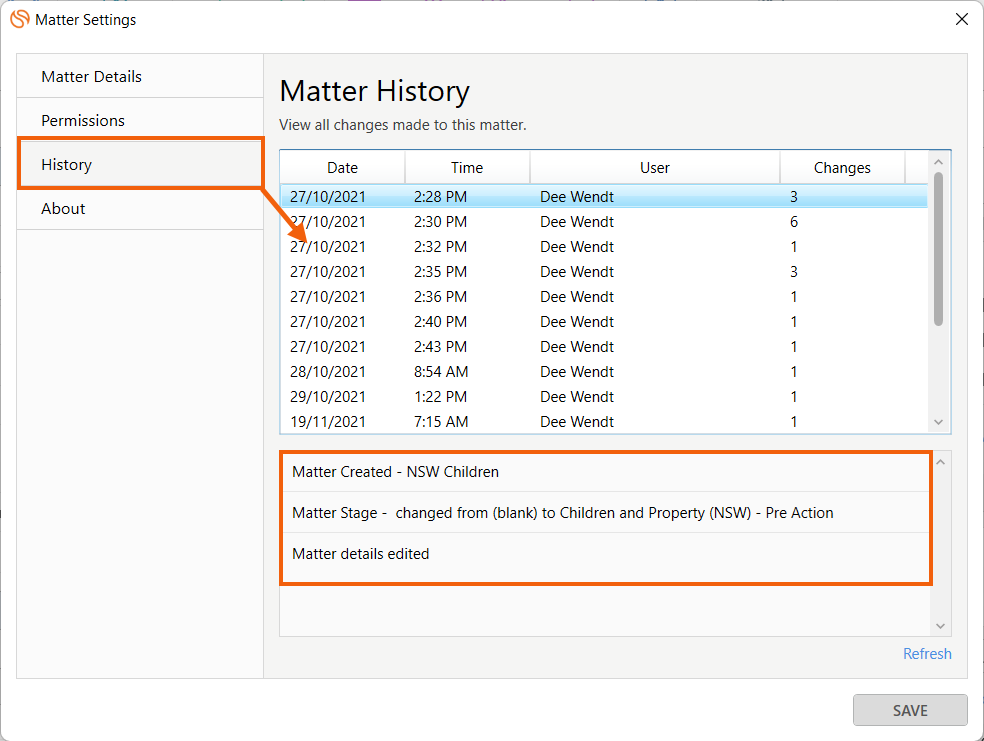Sort history by Changes column header
The image size is (984, 741).
(x=842, y=168)
